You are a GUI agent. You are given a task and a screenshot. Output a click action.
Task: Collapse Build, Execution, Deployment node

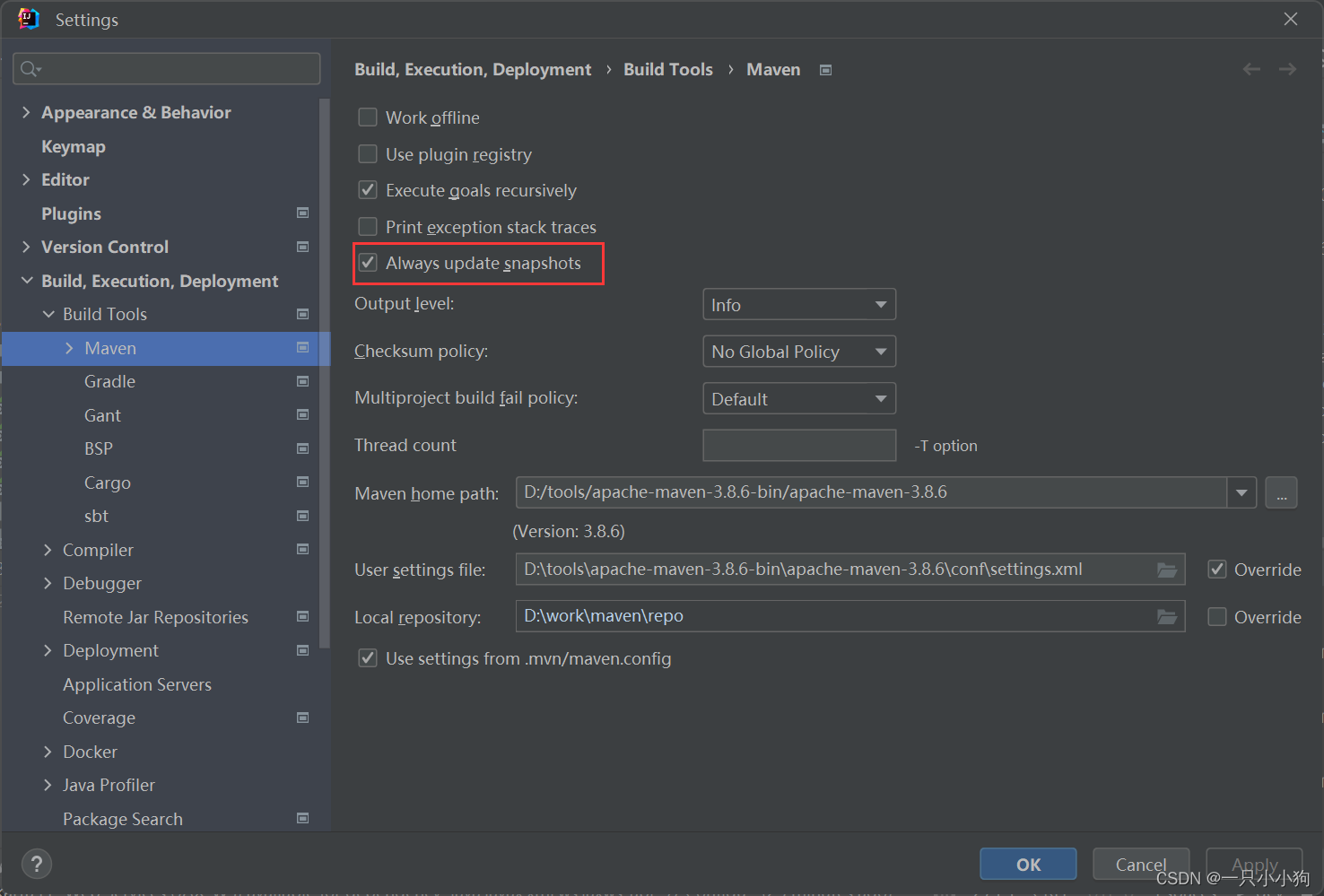tap(27, 281)
